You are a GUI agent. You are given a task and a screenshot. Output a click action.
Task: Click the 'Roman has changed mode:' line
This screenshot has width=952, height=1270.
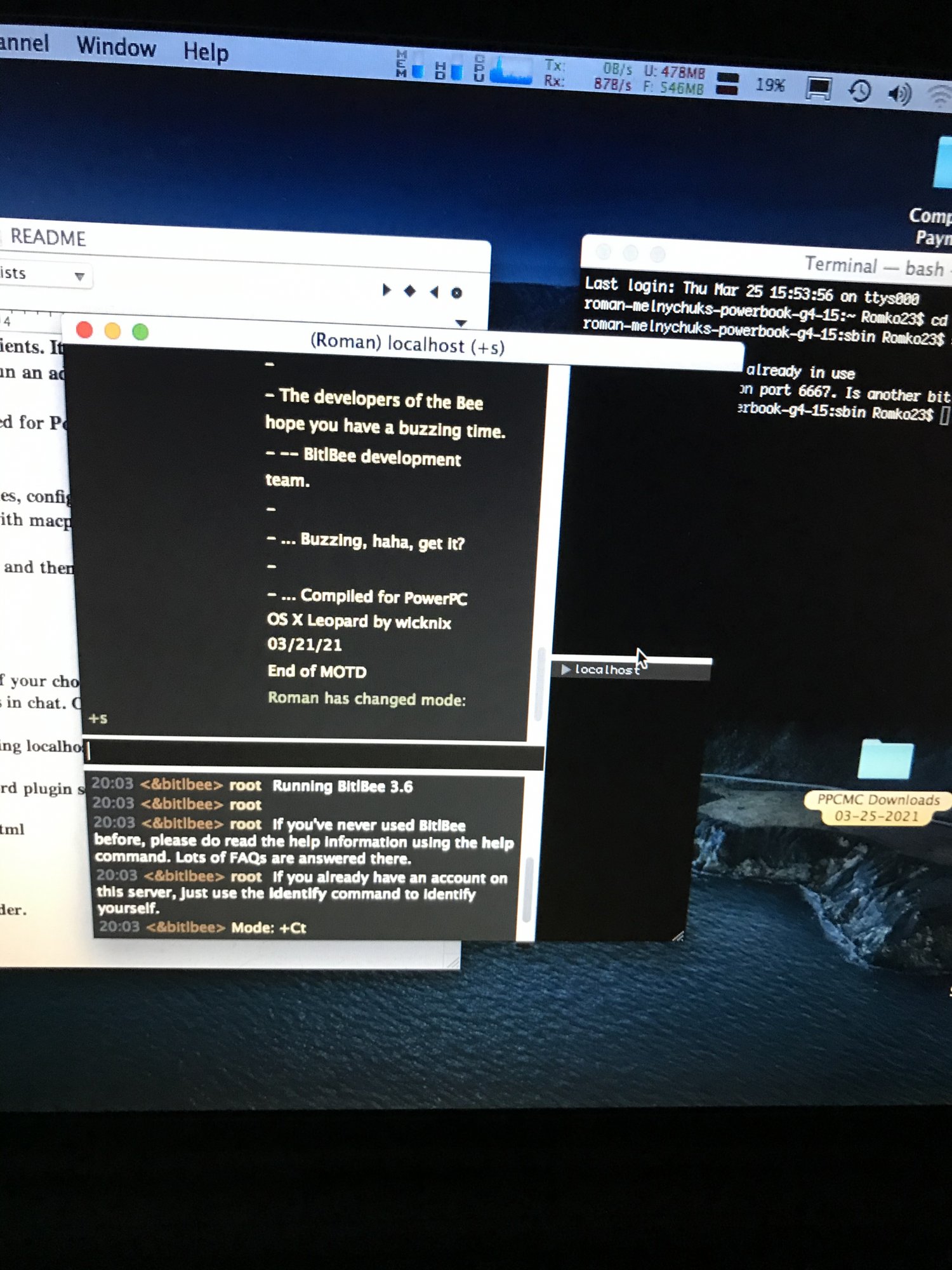(x=366, y=698)
